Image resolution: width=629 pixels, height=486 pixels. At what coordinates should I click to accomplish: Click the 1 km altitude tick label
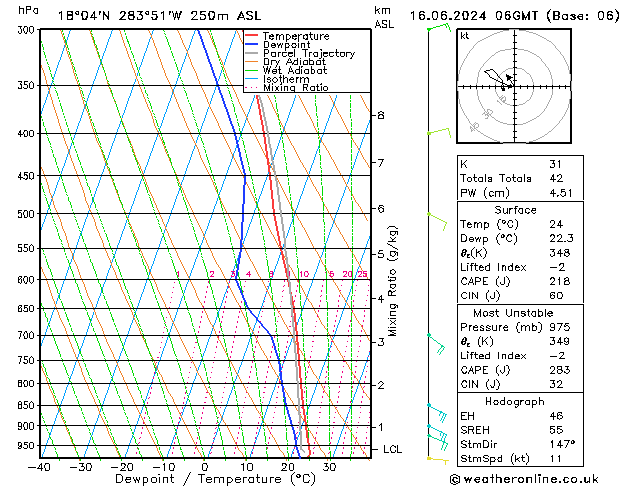click(381, 427)
